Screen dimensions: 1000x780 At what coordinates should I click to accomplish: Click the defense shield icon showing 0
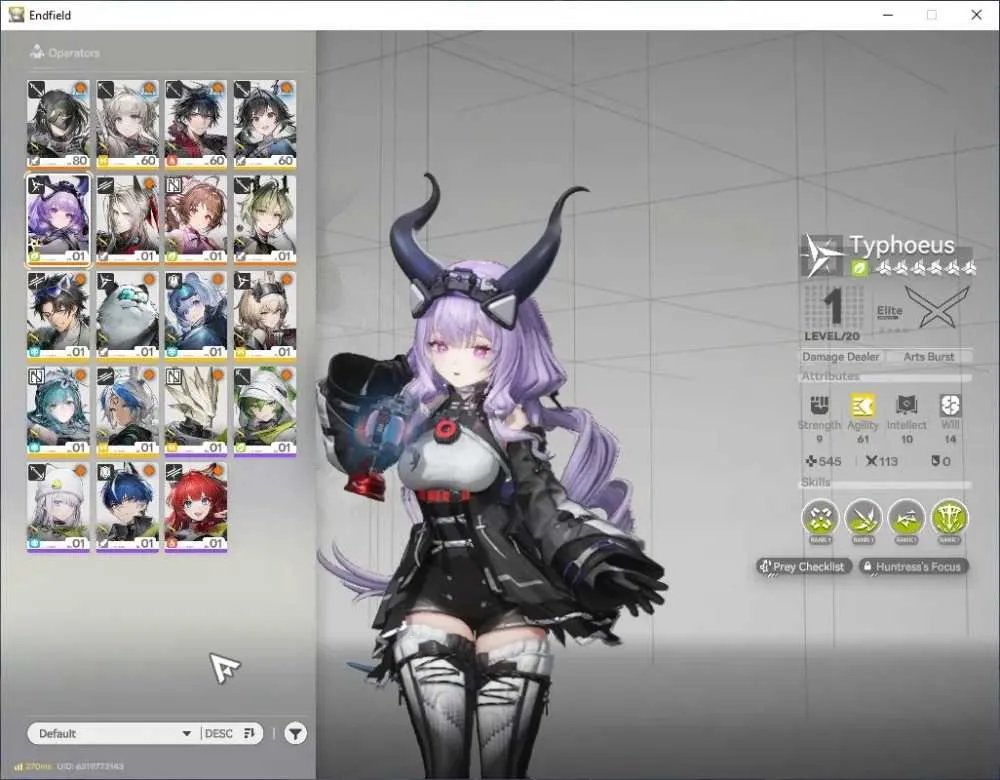935,460
